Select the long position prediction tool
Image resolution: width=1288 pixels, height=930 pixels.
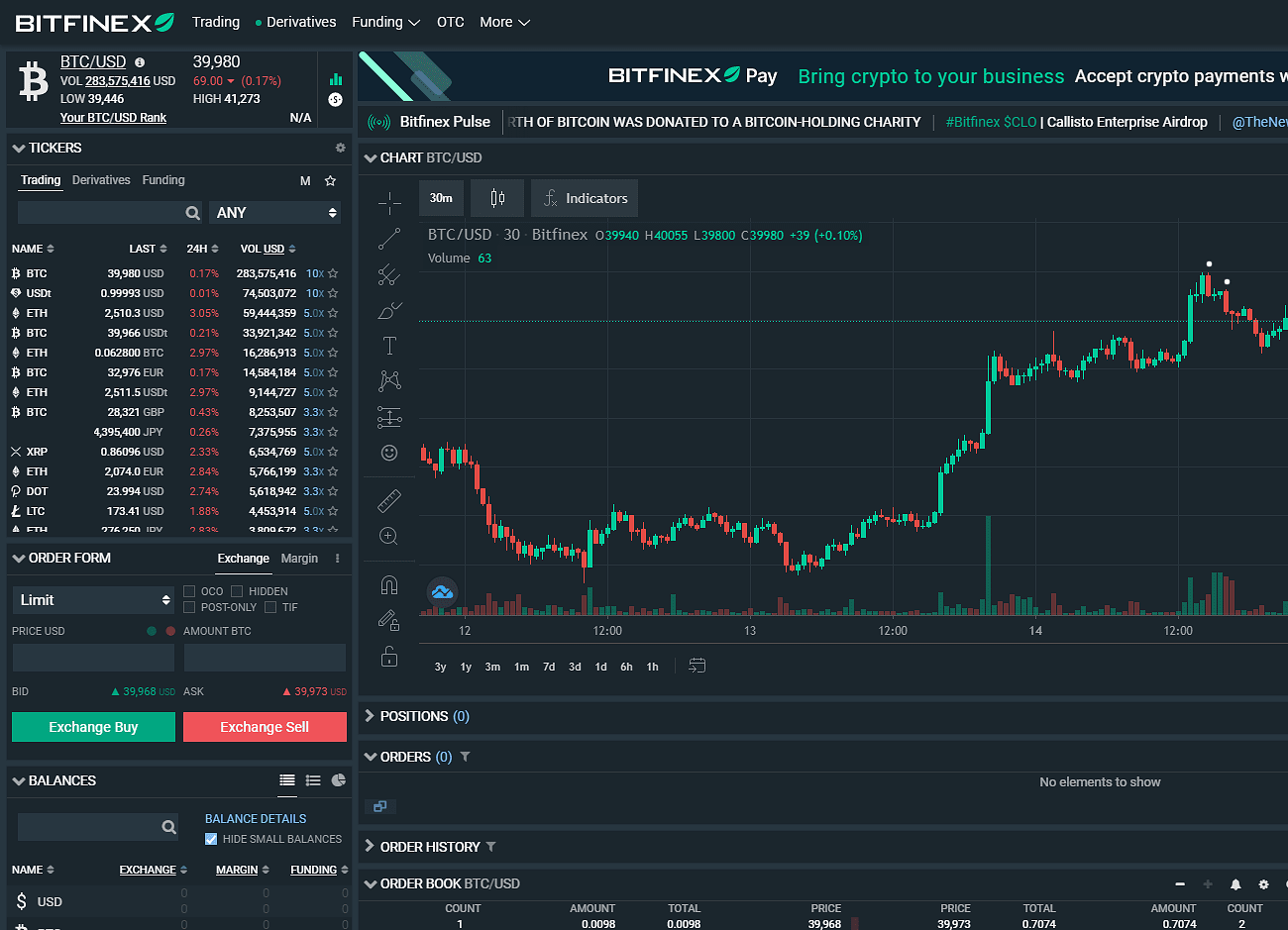coord(389,417)
